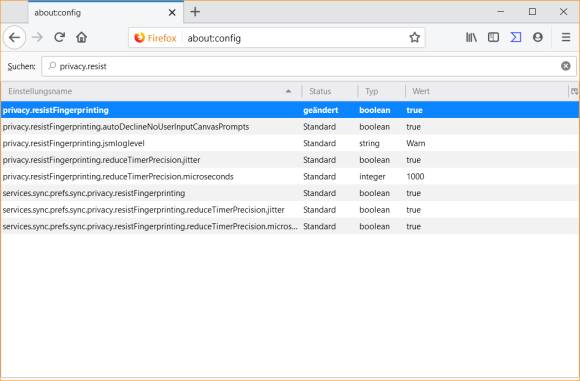The height and width of the screenshot is (381, 580).
Task: Select privacy.resistFingerprinting.jsmloglevel row
Action: click(x=290, y=144)
